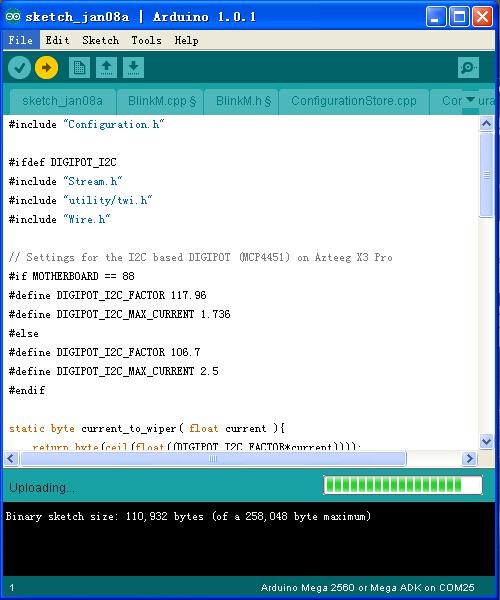This screenshot has height=600, width=500.
Task: Open a sketch with the up-arrow icon
Action: point(106,67)
